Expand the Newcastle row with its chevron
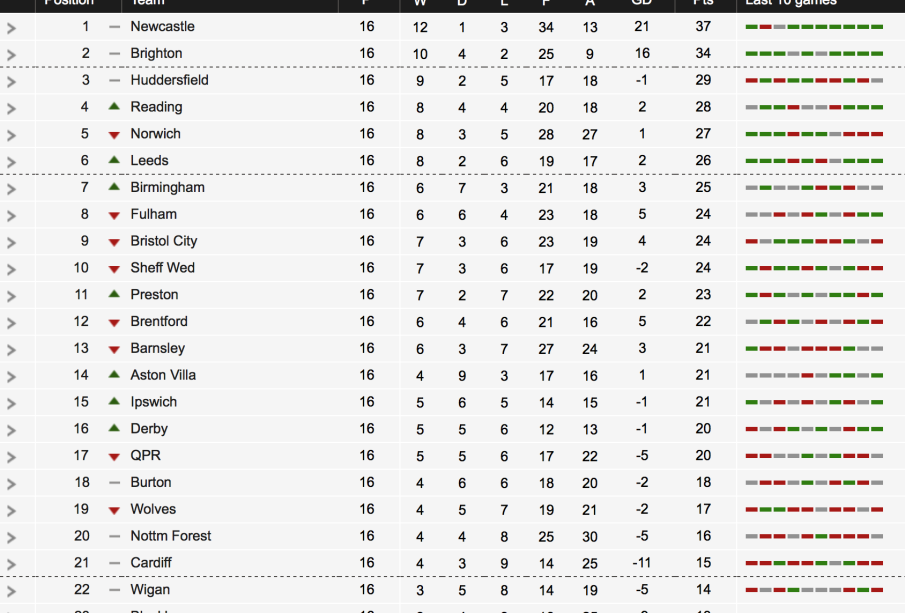This screenshot has height=613, width=905. click(12, 28)
